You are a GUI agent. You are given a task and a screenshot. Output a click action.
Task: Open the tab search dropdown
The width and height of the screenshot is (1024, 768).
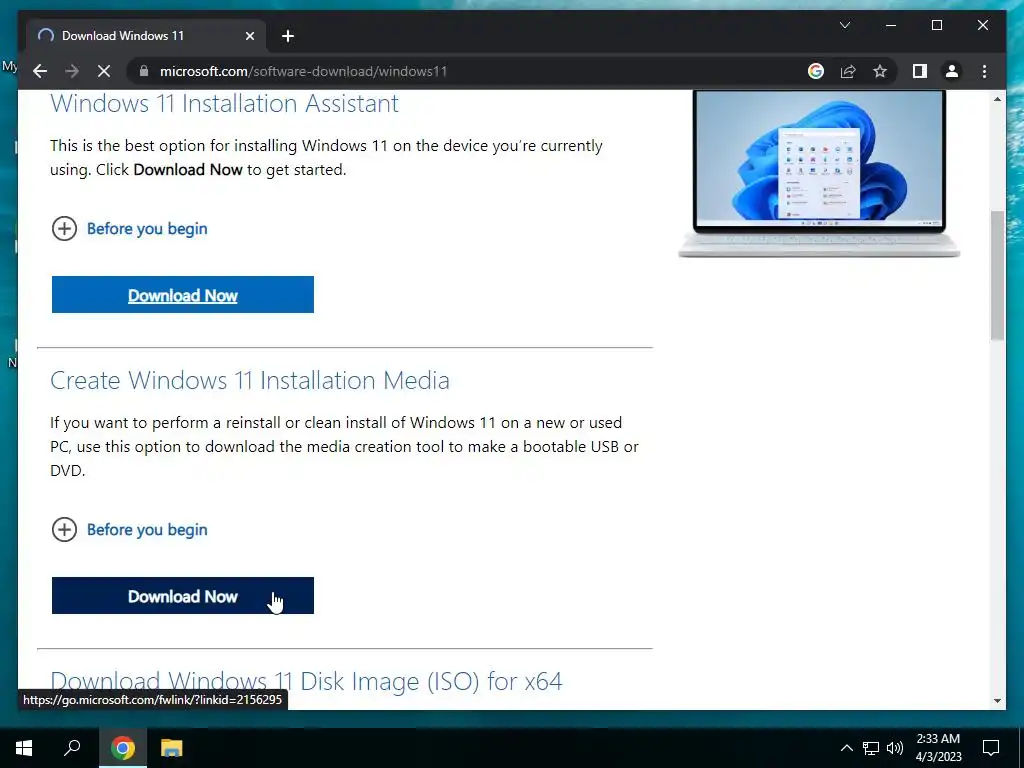point(844,25)
